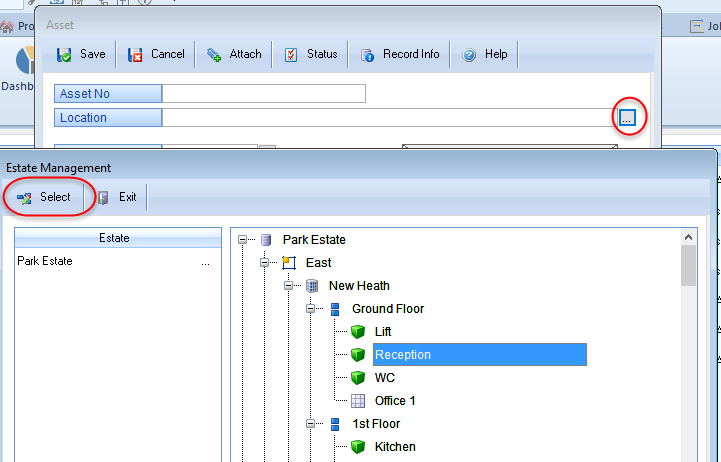Click the Reception green cube icon

[358, 354]
